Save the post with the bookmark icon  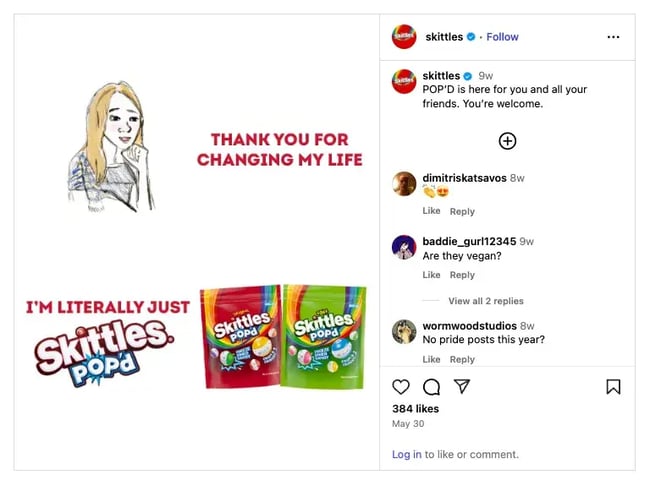(613, 387)
